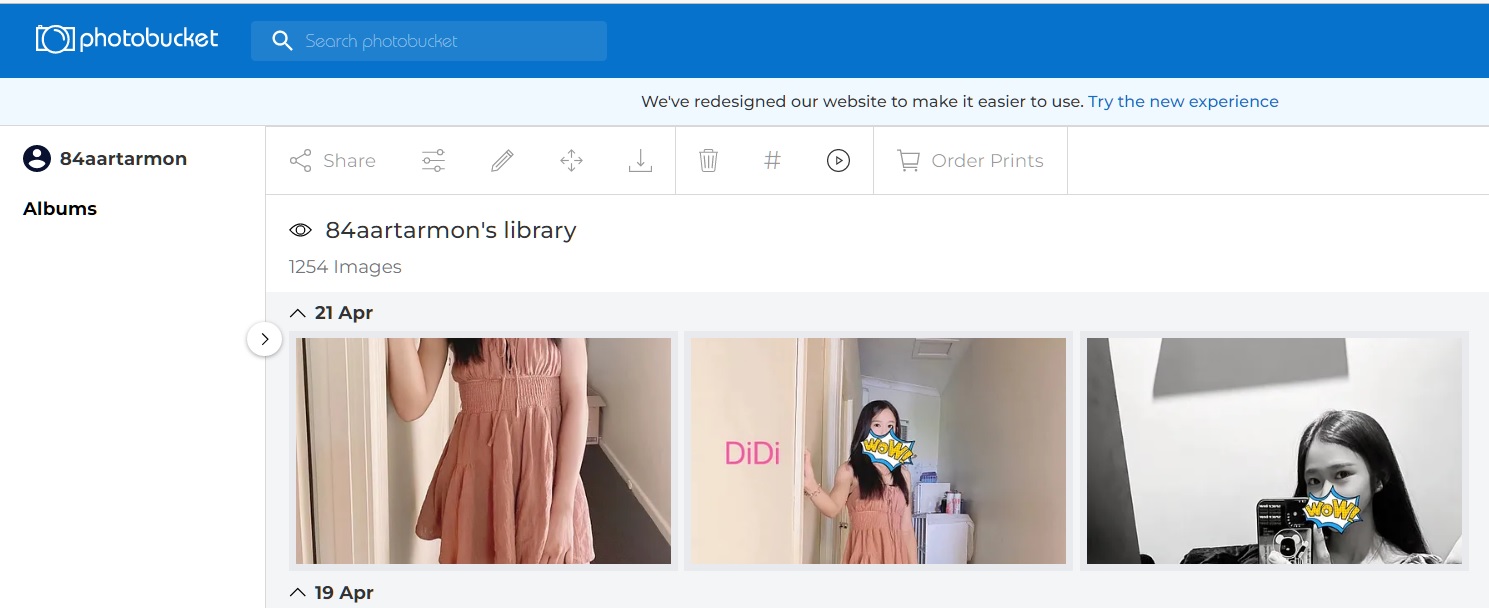
Task: Focus the Search photobucket field
Action: (x=429, y=41)
